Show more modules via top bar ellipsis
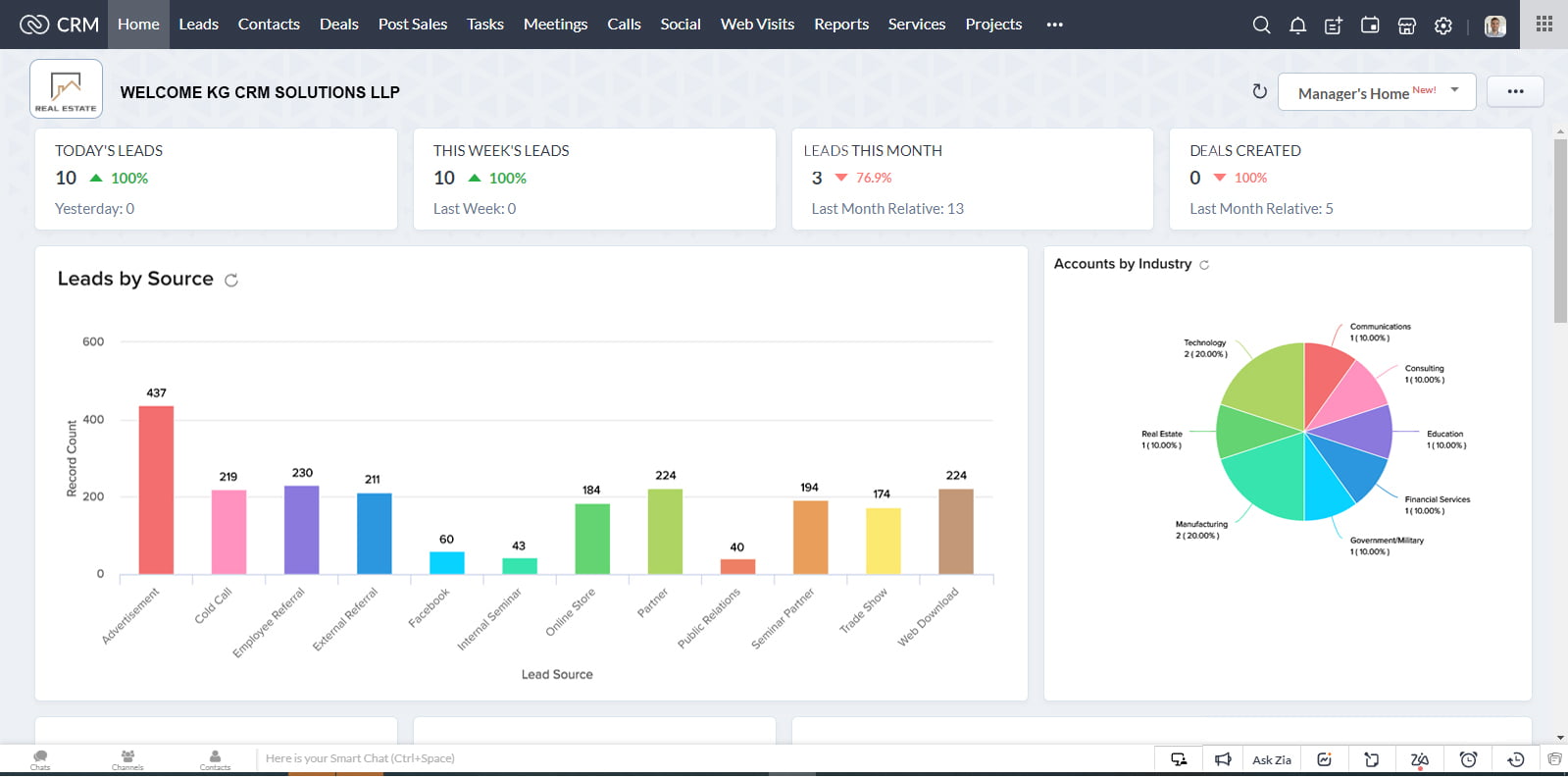The image size is (1568, 779). point(1054,25)
